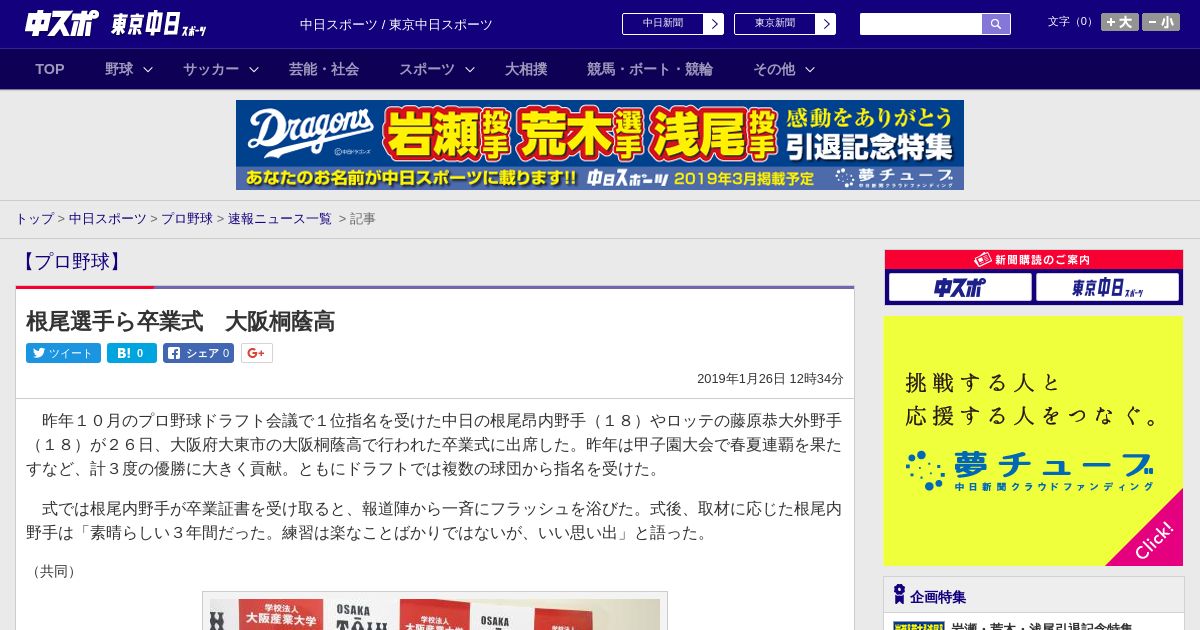The width and height of the screenshot is (1200, 630).
Task: Click the （共同） credit text
Action: pyautogui.click(x=54, y=571)
